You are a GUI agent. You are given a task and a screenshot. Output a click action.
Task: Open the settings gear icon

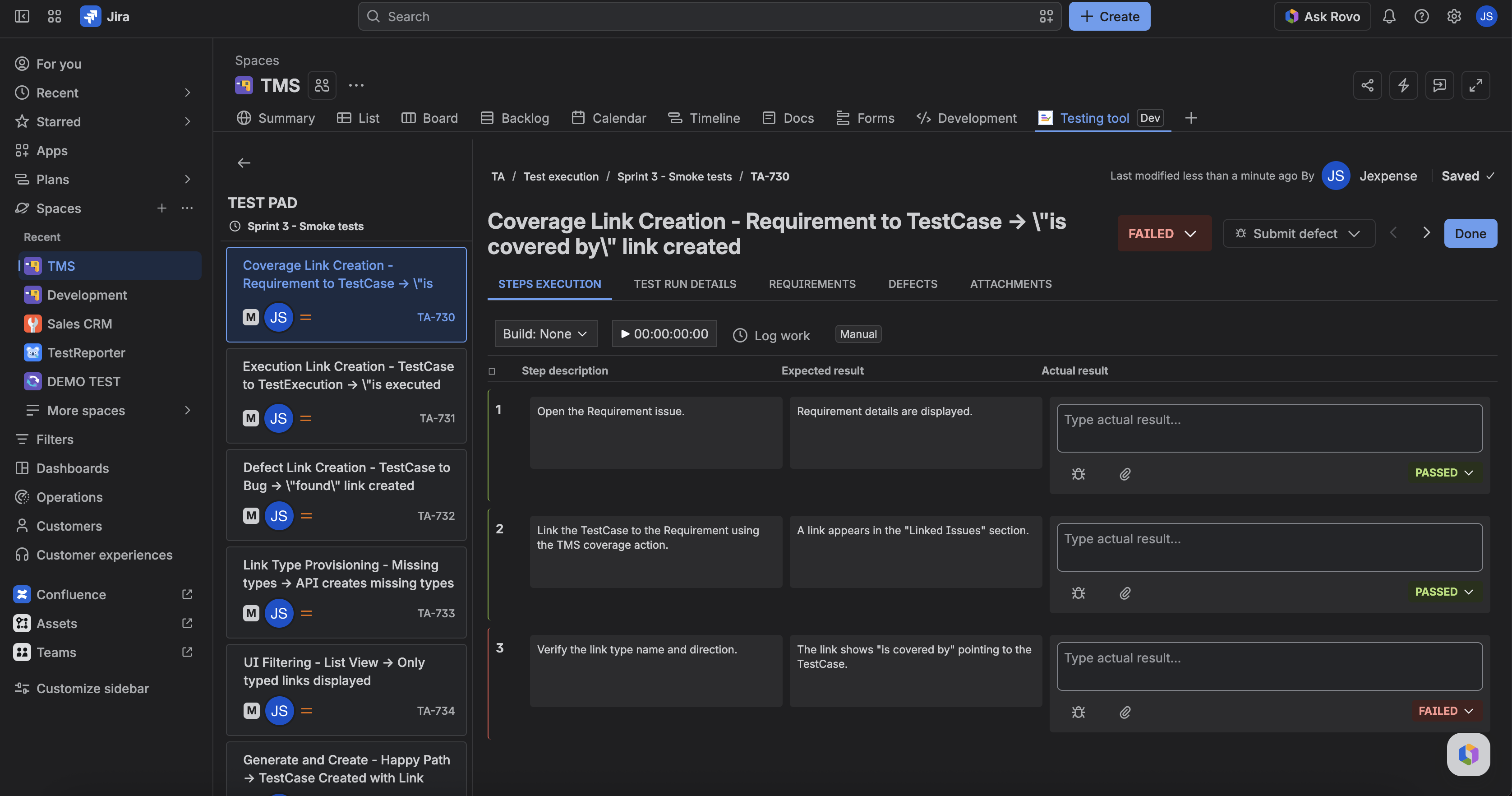pos(1454,16)
